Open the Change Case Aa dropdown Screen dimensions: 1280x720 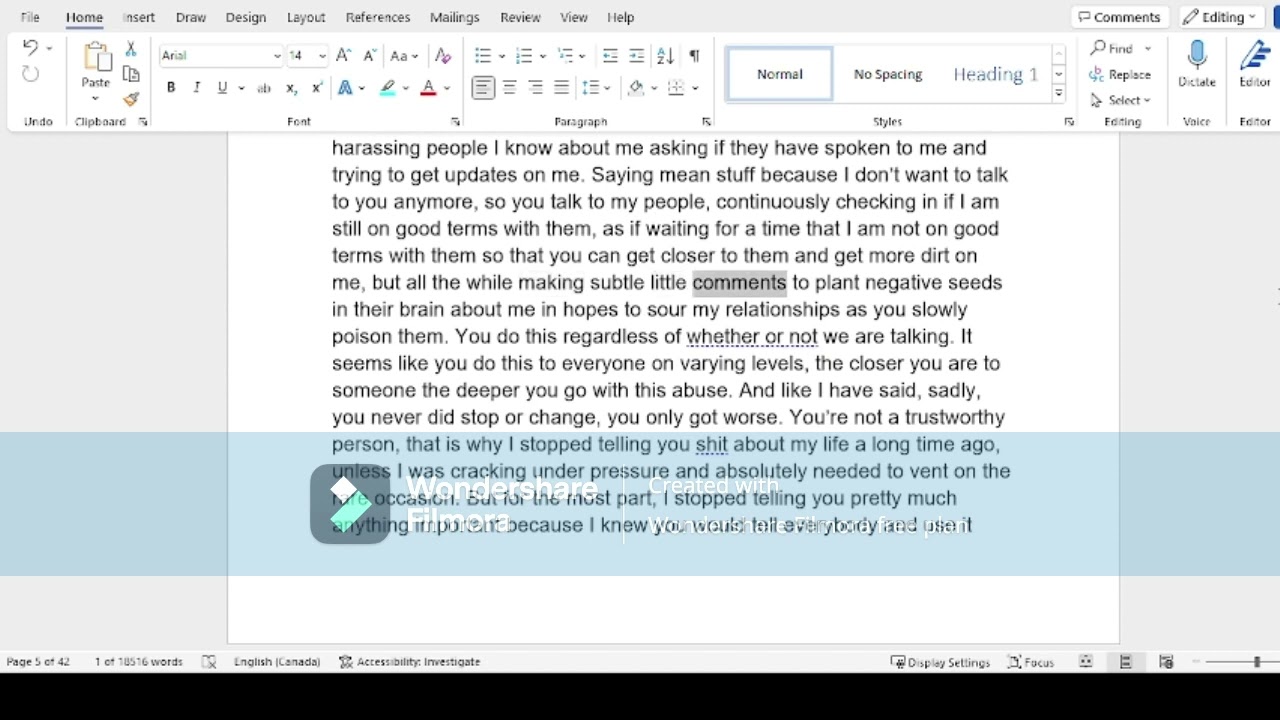click(404, 56)
